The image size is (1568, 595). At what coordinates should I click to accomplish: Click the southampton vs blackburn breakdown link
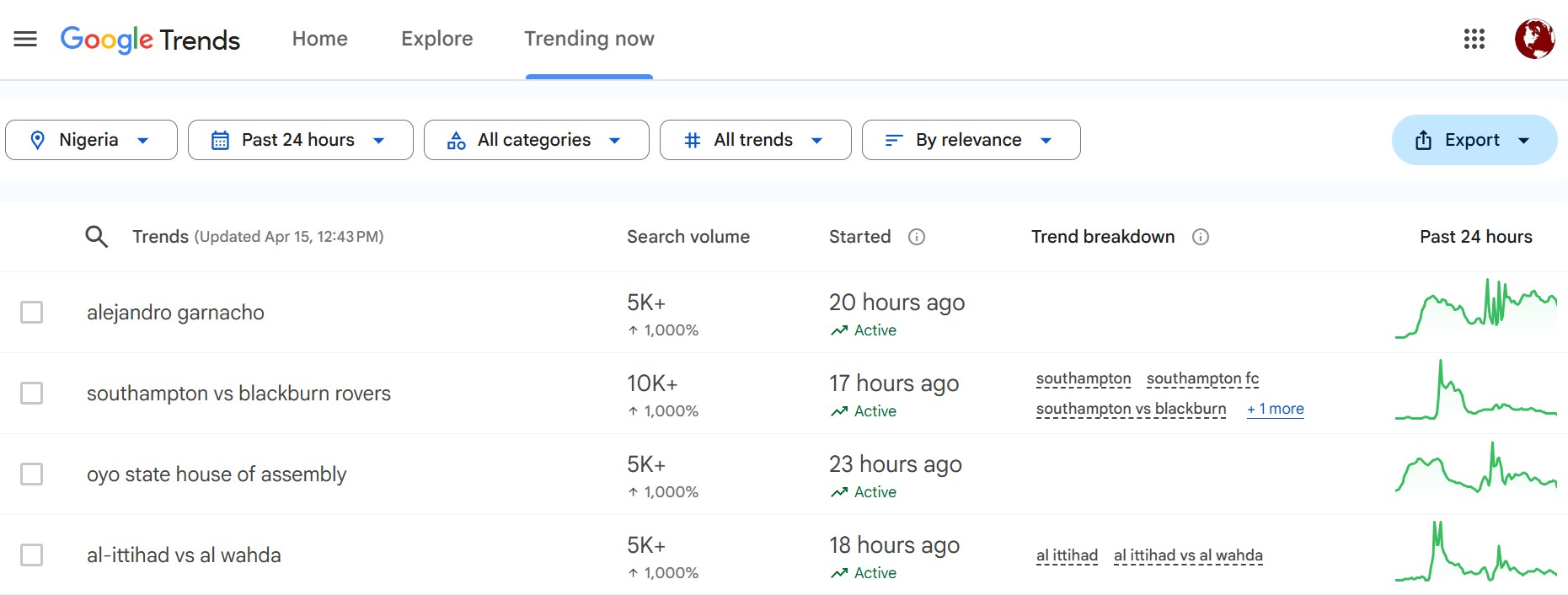1131,410
